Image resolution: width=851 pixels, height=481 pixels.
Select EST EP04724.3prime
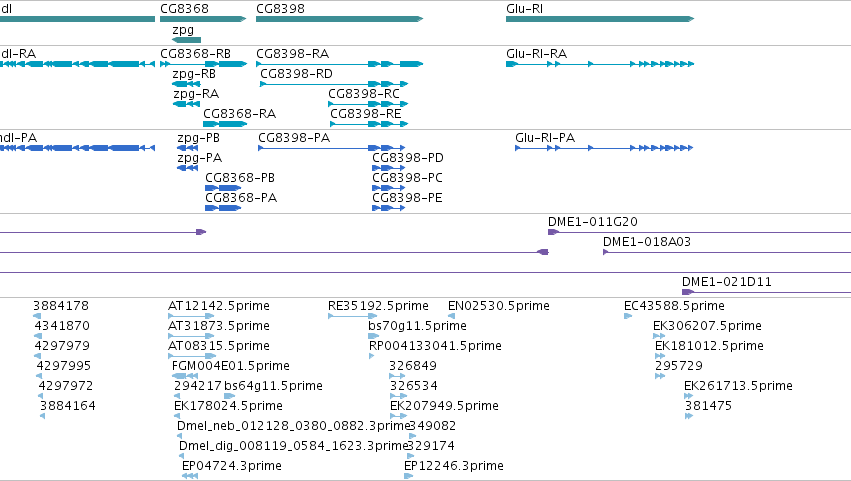(x=232, y=466)
